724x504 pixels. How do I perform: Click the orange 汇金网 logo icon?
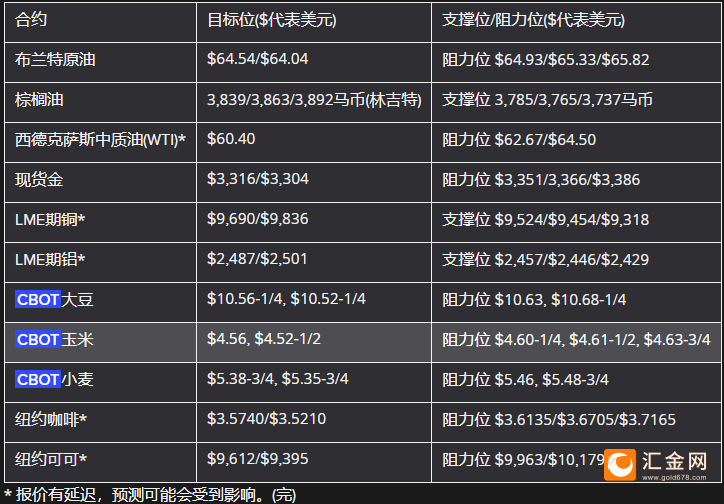click(x=620, y=465)
